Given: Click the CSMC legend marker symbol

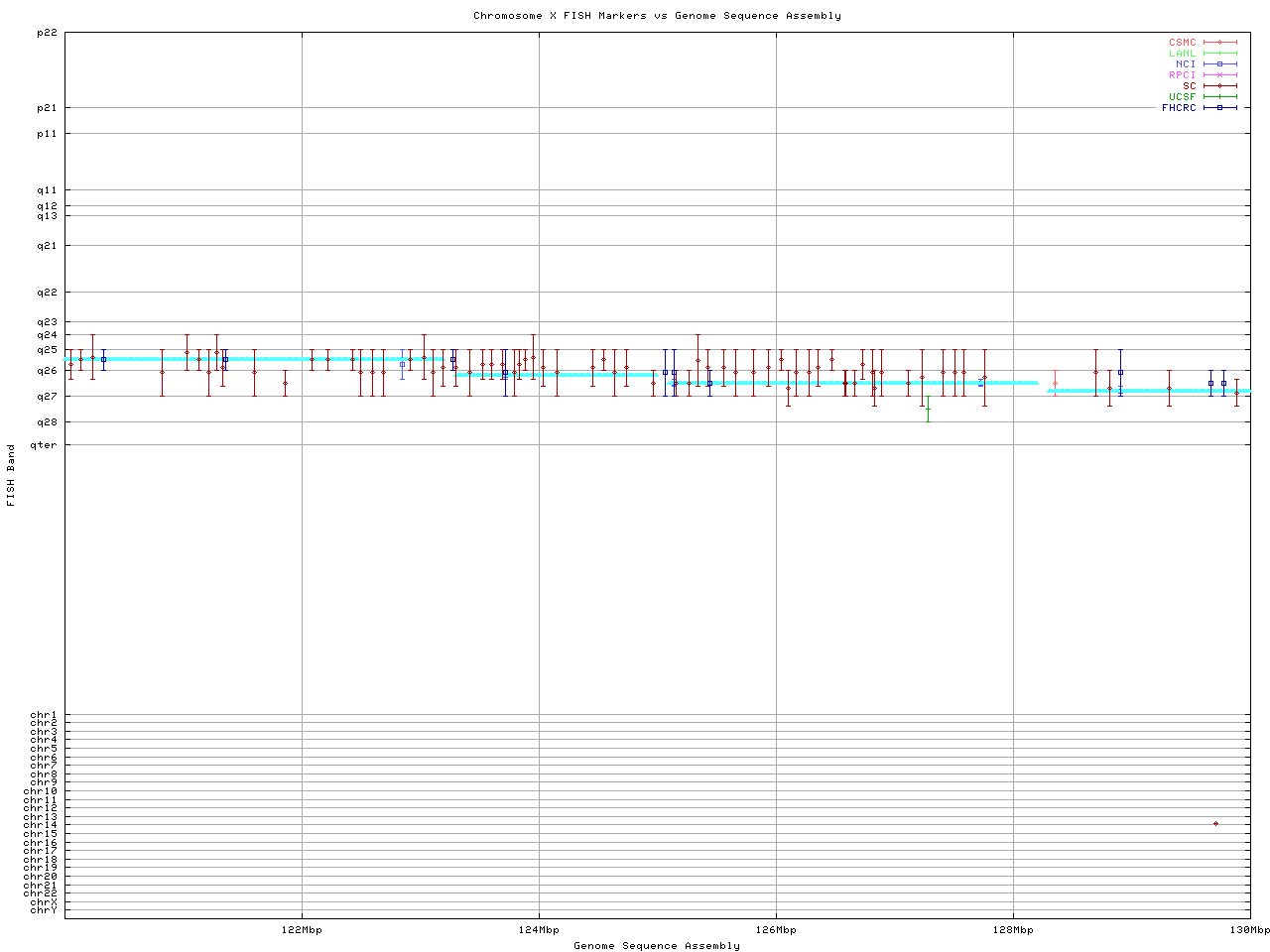Looking at the screenshot, I should coord(1220,43).
